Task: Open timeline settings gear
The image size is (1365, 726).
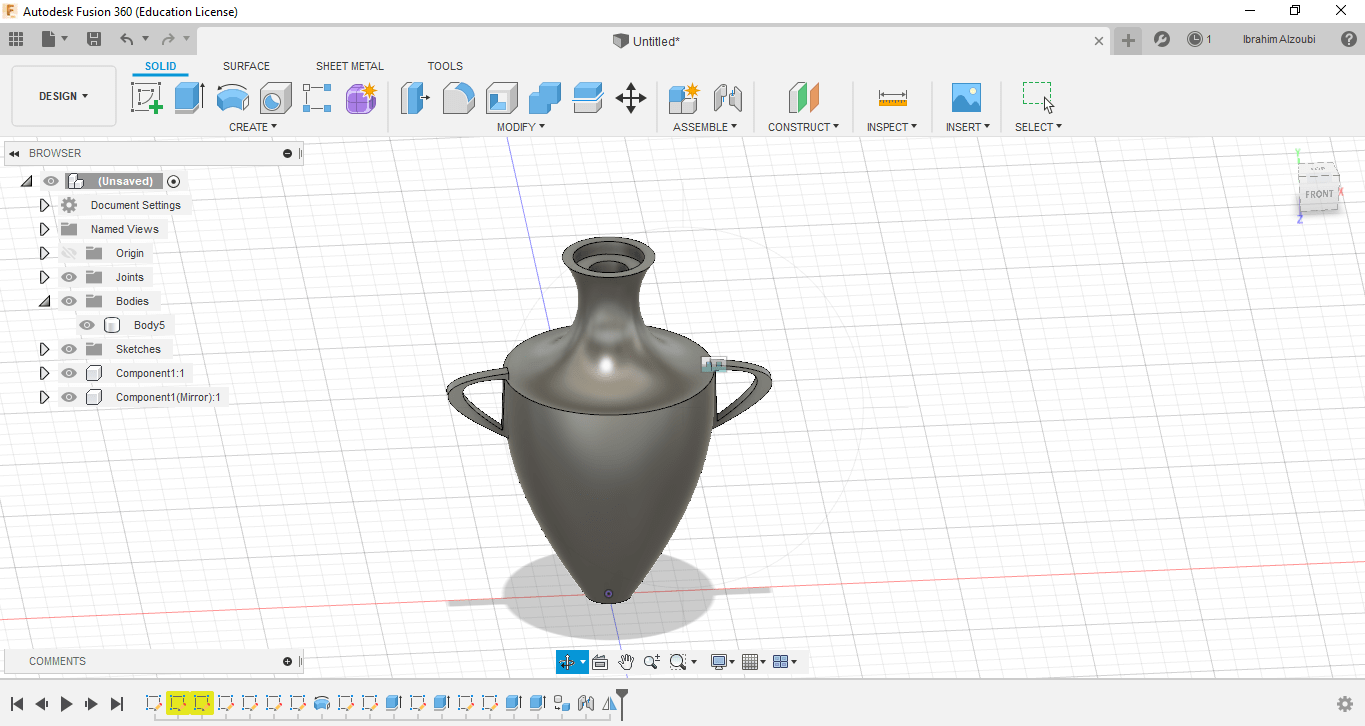Action: (1345, 704)
